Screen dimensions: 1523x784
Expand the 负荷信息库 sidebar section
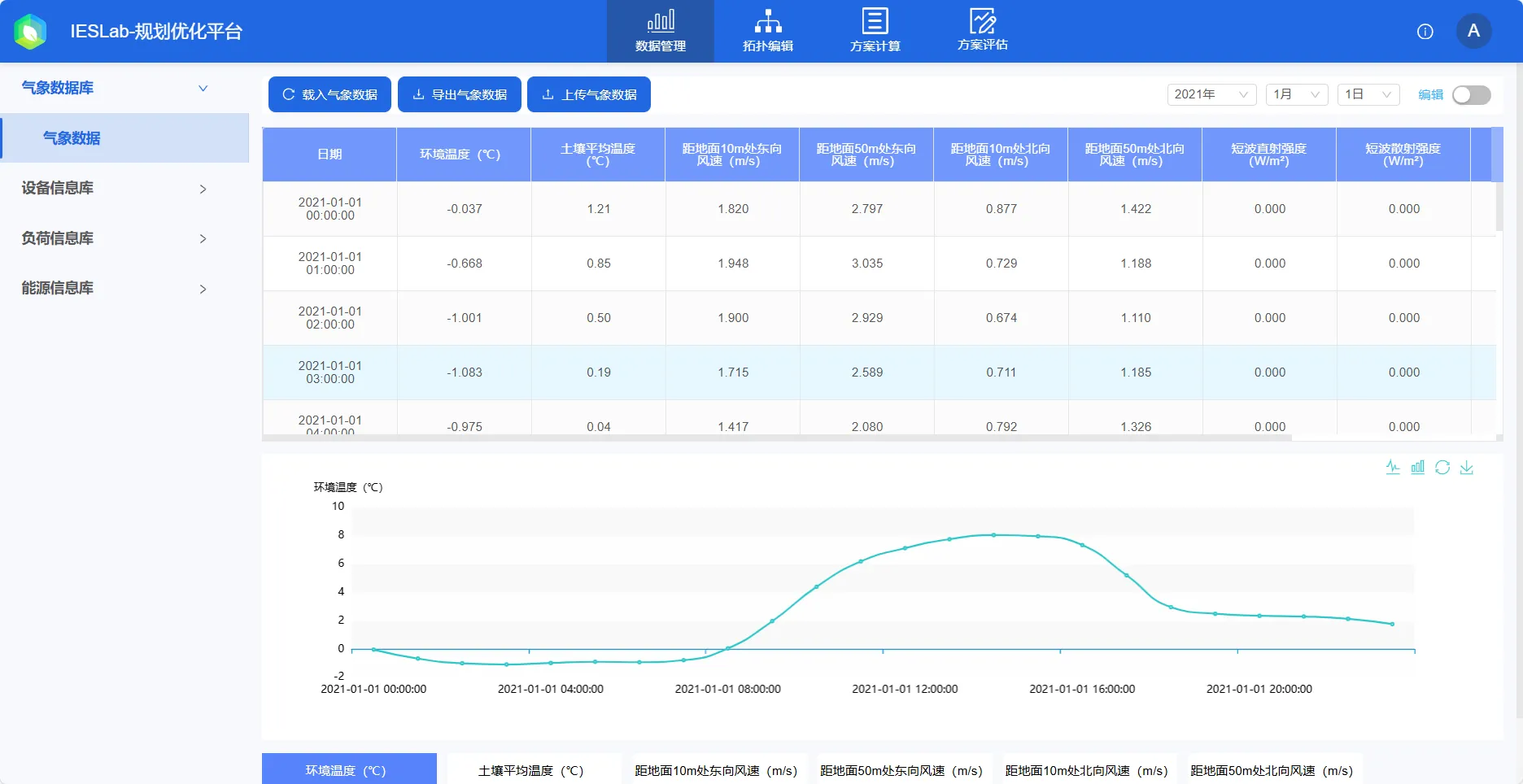pyautogui.click(x=124, y=238)
